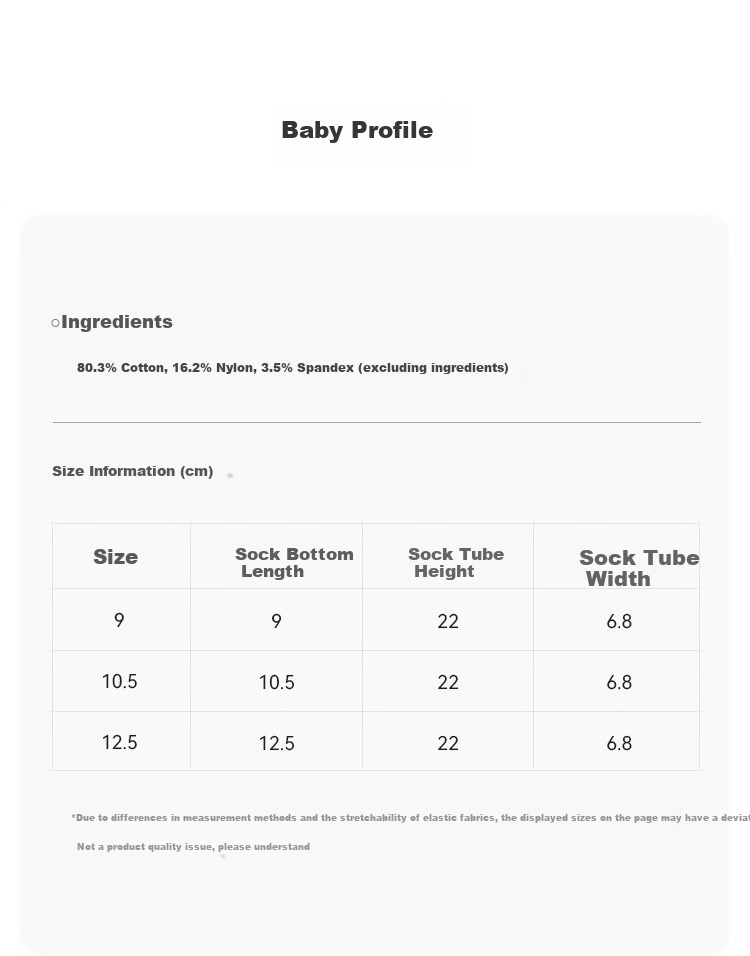Click the Baby Profile heading
The width and height of the screenshot is (750, 956).
click(357, 130)
